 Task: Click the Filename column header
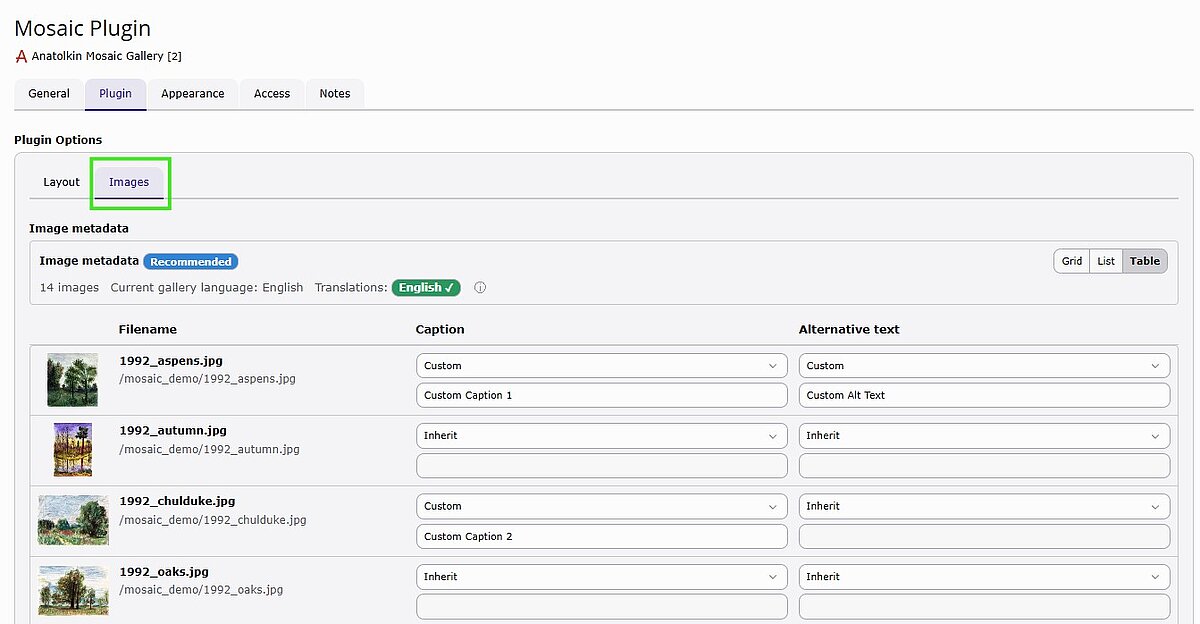pyautogui.click(x=148, y=329)
